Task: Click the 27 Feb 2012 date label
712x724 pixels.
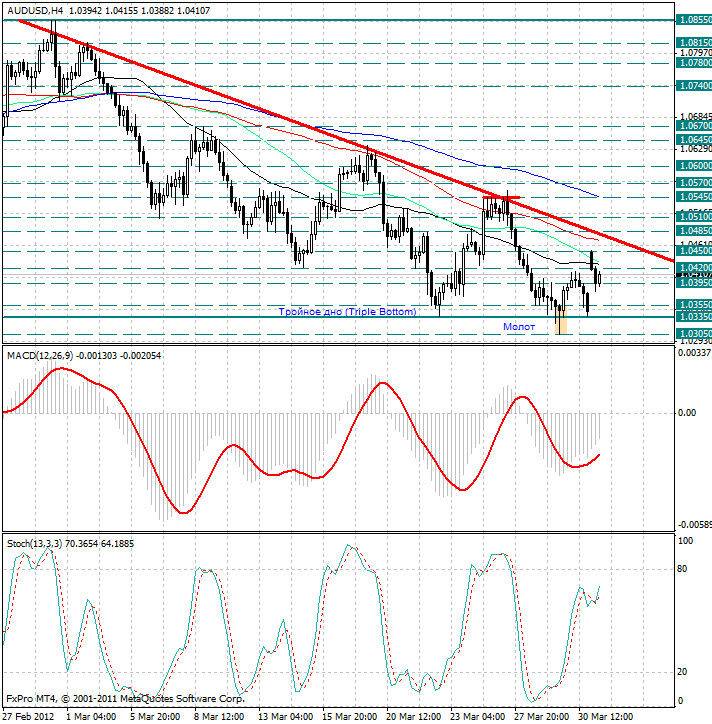Action: (x=29, y=717)
